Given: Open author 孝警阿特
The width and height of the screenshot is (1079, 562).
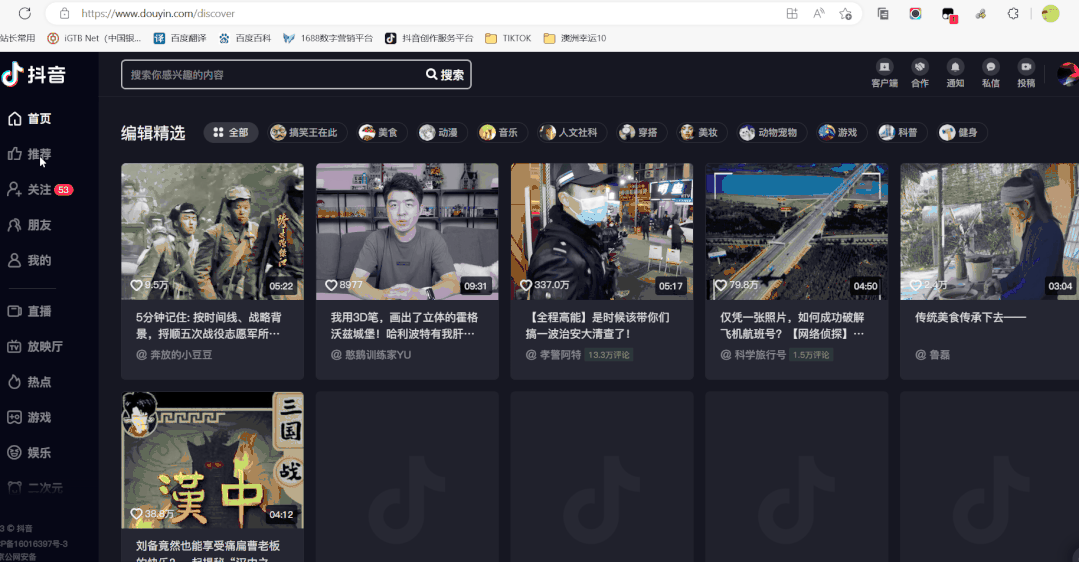Looking at the screenshot, I should 553,355.
